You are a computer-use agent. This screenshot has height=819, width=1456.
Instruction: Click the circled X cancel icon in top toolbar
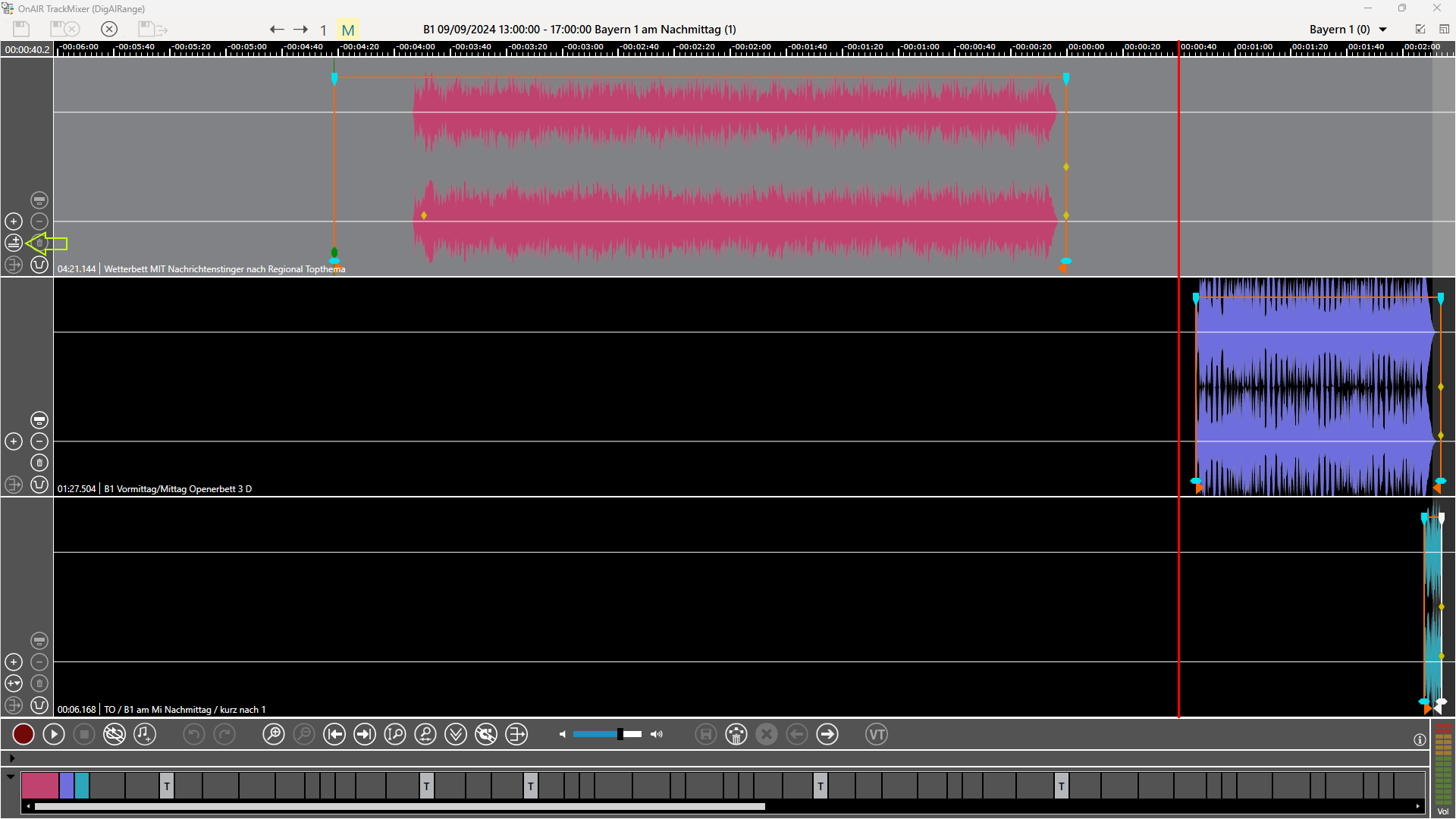click(109, 29)
